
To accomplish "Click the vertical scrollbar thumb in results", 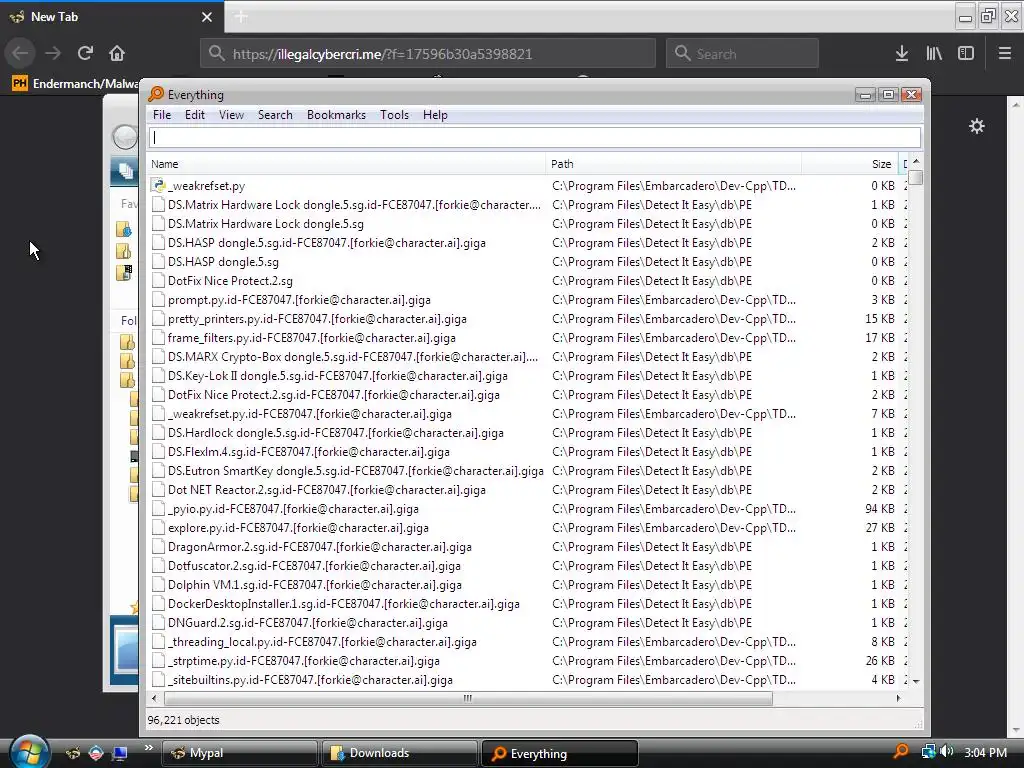I will tap(916, 177).
